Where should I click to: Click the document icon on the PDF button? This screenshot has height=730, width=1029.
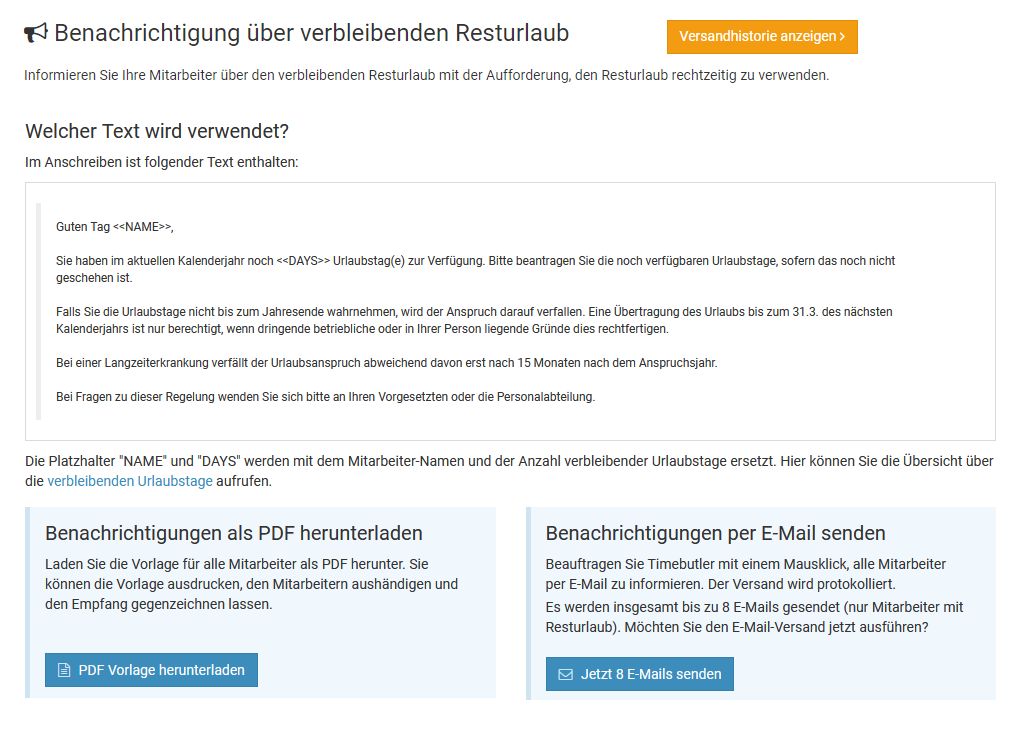point(64,670)
